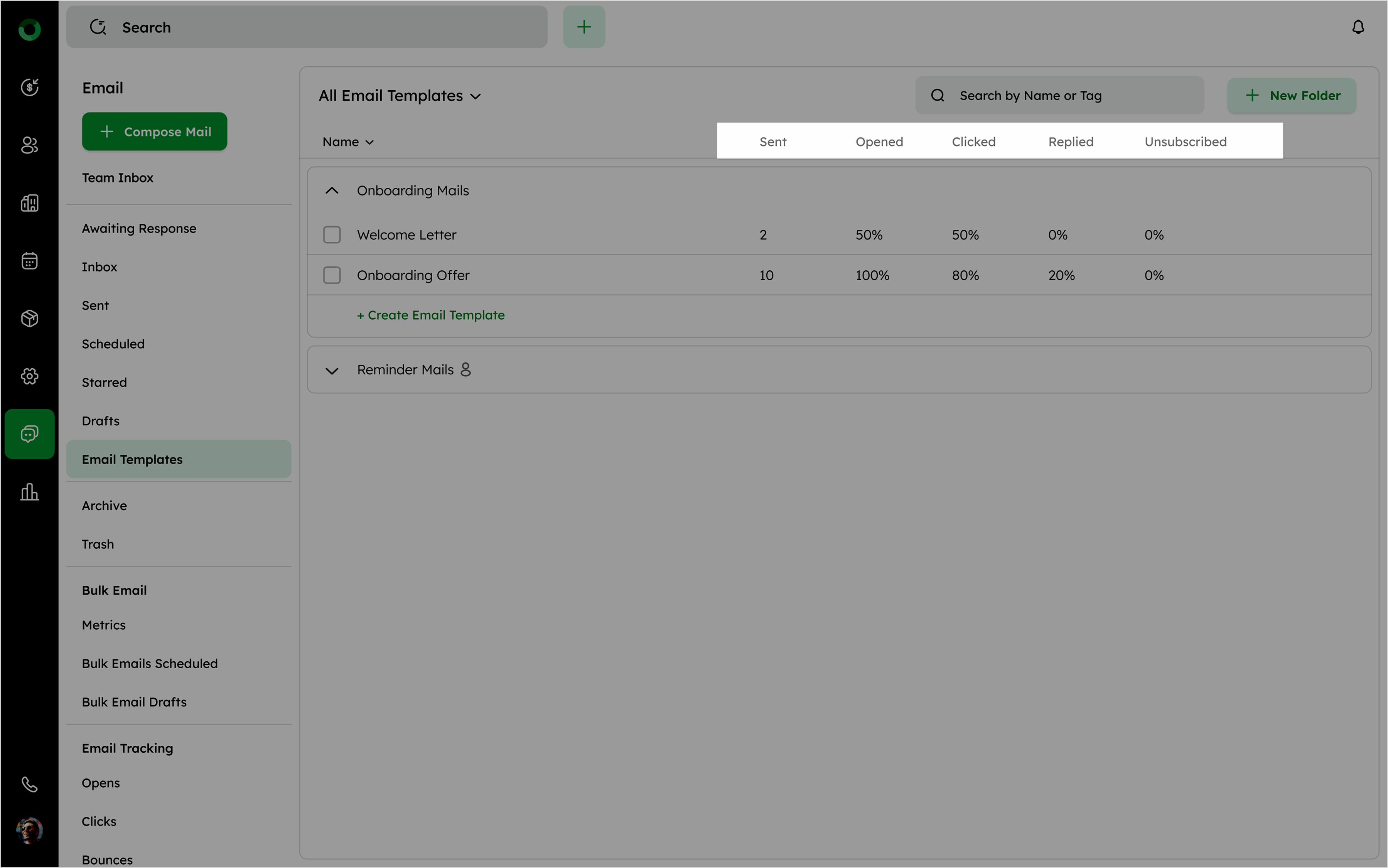Open the bar chart reports icon
The height and width of the screenshot is (868, 1388).
[x=29, y=492]
